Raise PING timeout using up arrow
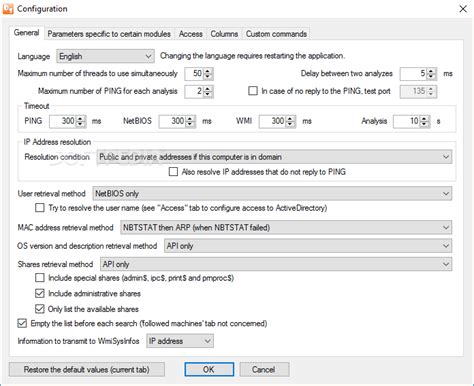474x386 pixels. (80, 118)
